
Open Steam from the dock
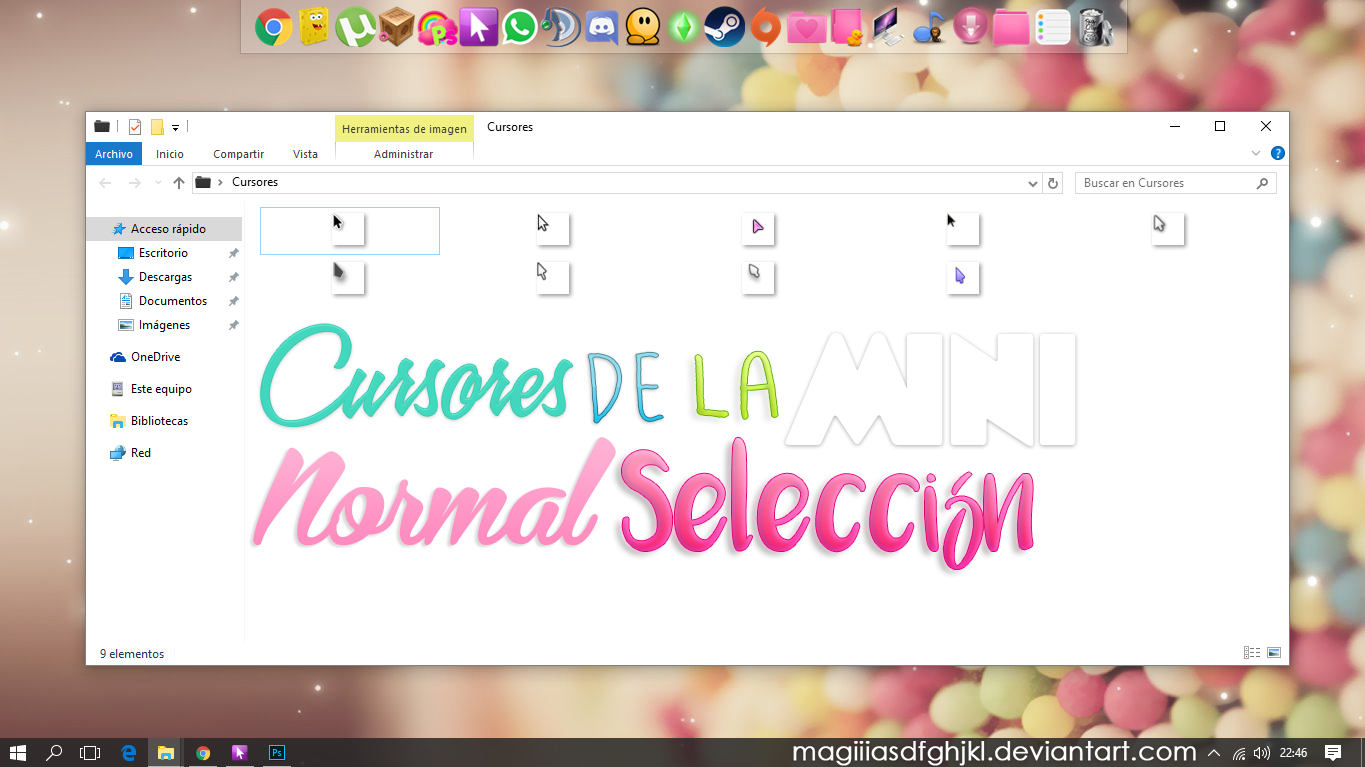pyautogui.click(x=724, y=26)
